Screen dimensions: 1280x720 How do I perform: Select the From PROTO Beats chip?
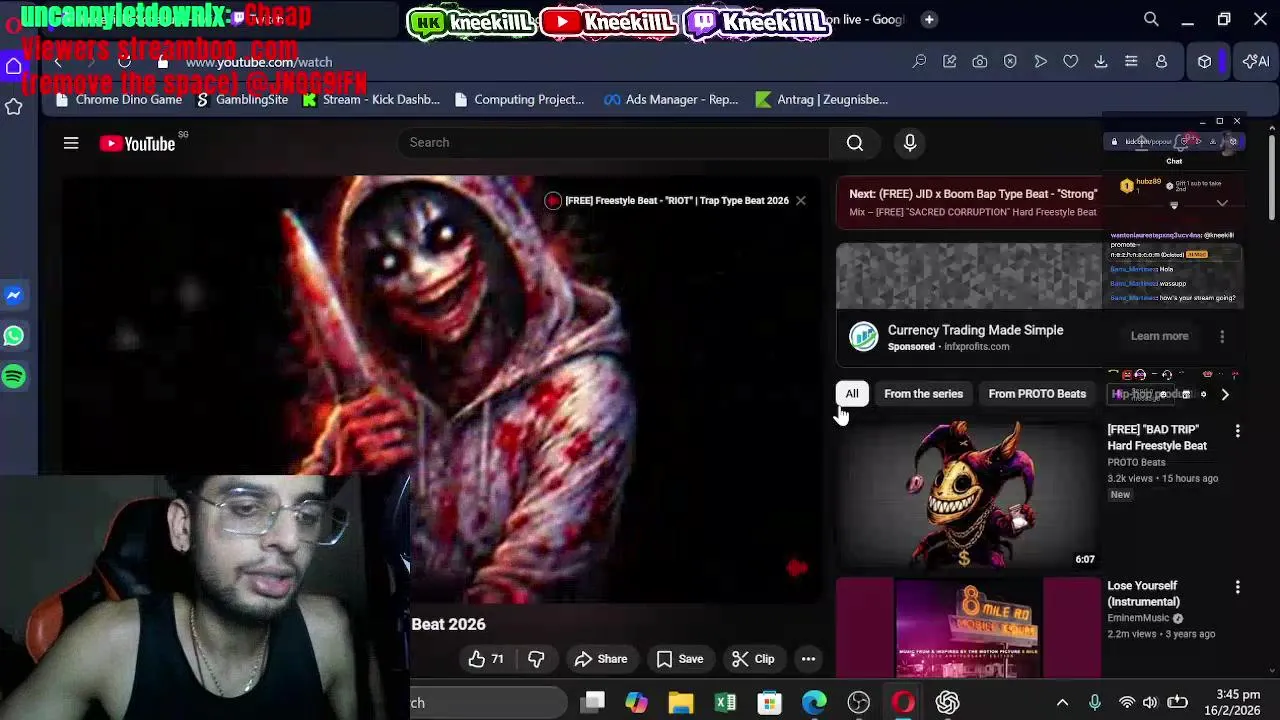click(x=1037, y=394)
